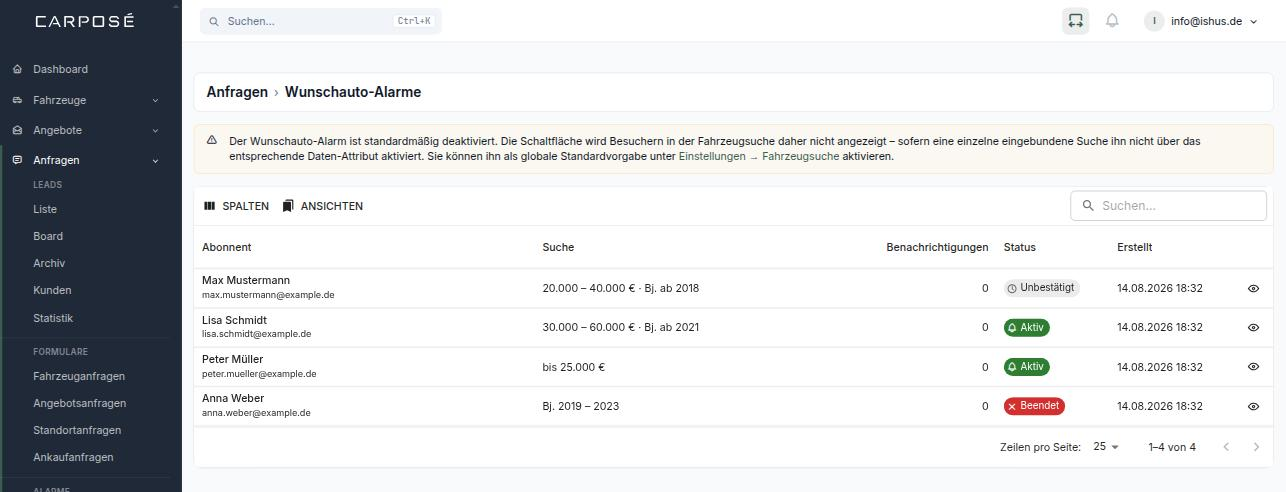1286x492 pixels.
Task: Sort by the Abonnent column header
Action: pyautogui.click(x=227, y=247)
